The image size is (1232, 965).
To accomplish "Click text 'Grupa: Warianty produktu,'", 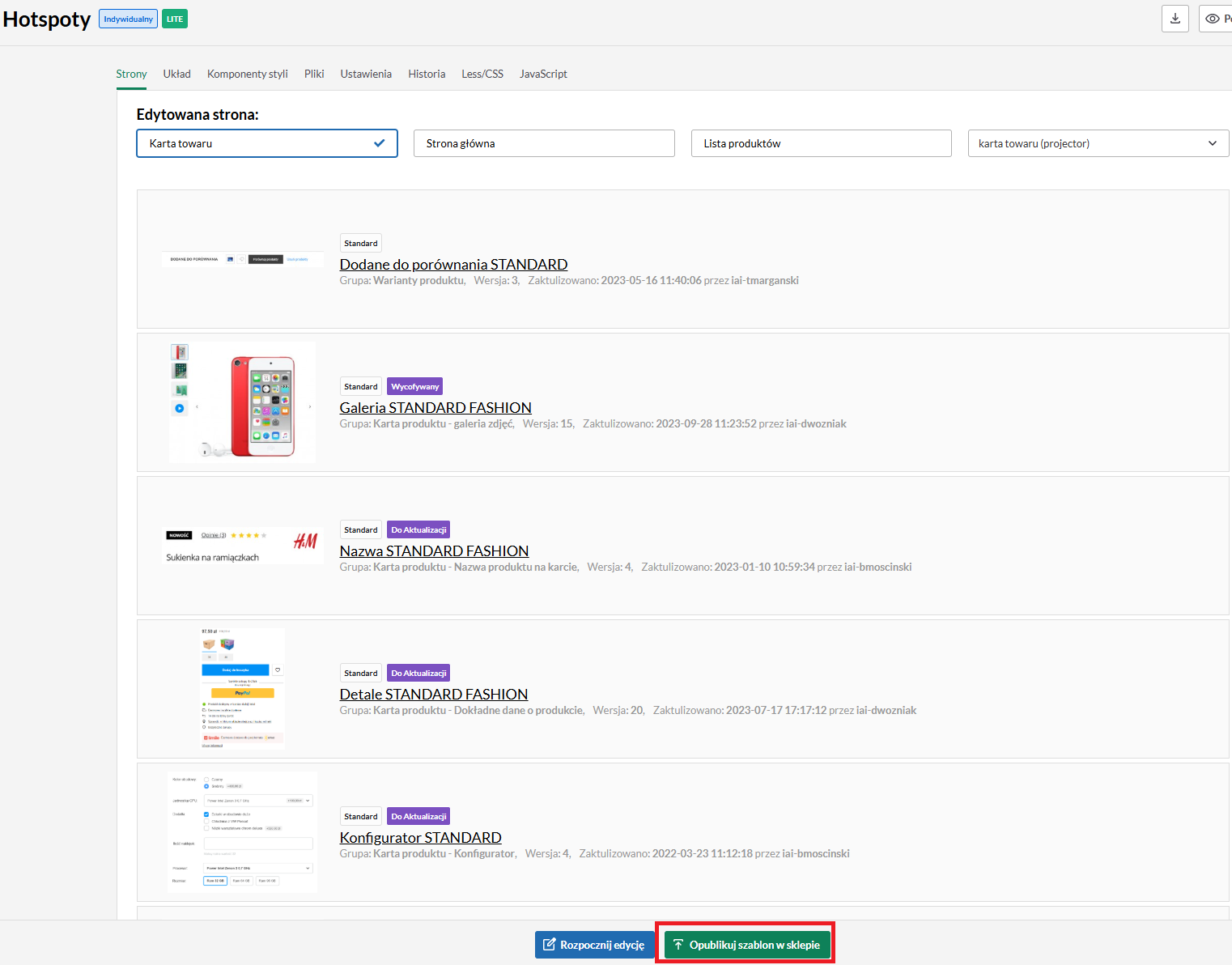I will (402, 280).
